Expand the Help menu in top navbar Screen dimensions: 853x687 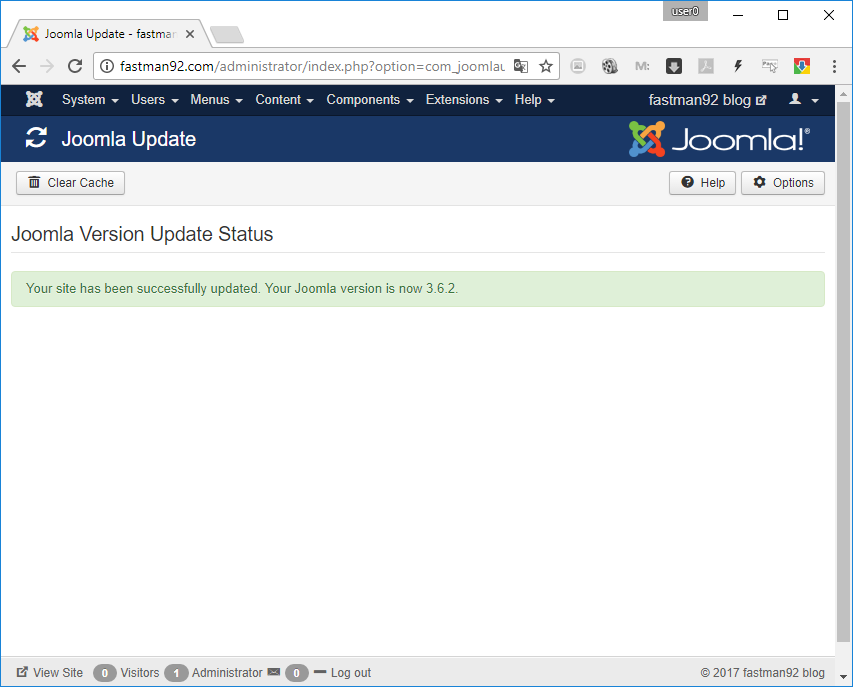535,100
